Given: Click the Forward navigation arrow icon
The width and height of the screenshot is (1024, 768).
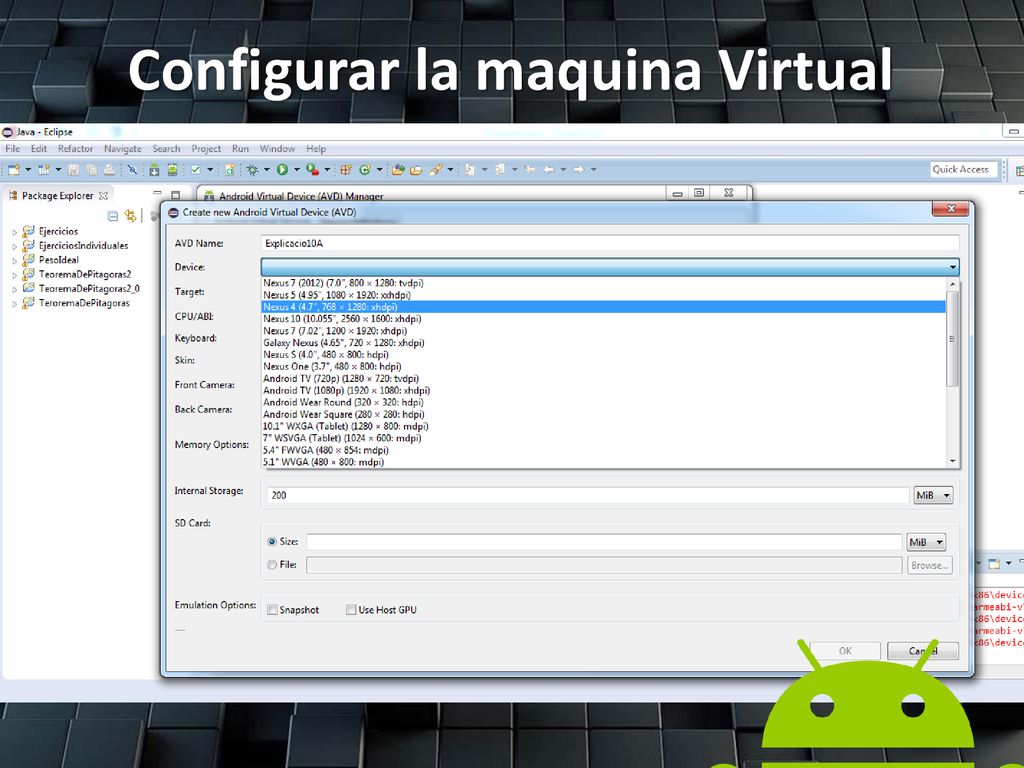Looking at the screenshot, I should tap(579, 170).
